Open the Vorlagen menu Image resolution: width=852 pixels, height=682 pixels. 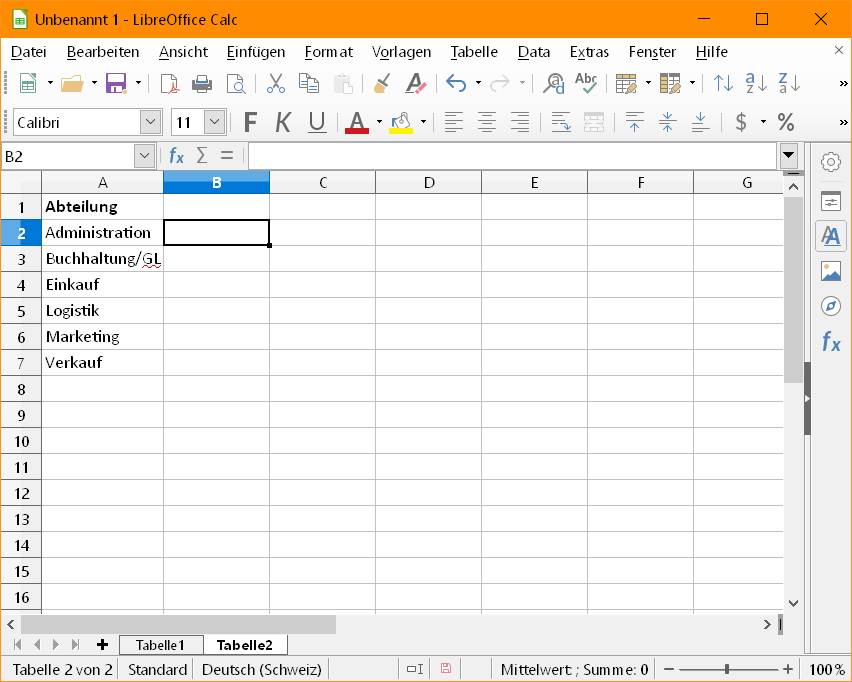[x=401, y=51]
